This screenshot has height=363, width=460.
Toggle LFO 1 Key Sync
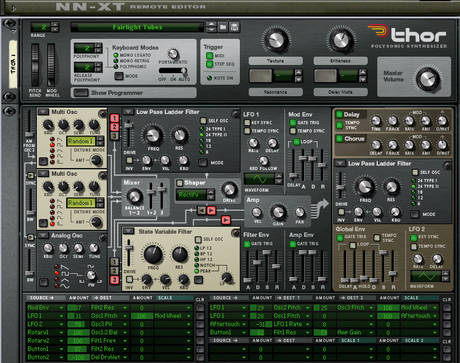(247, 123)
